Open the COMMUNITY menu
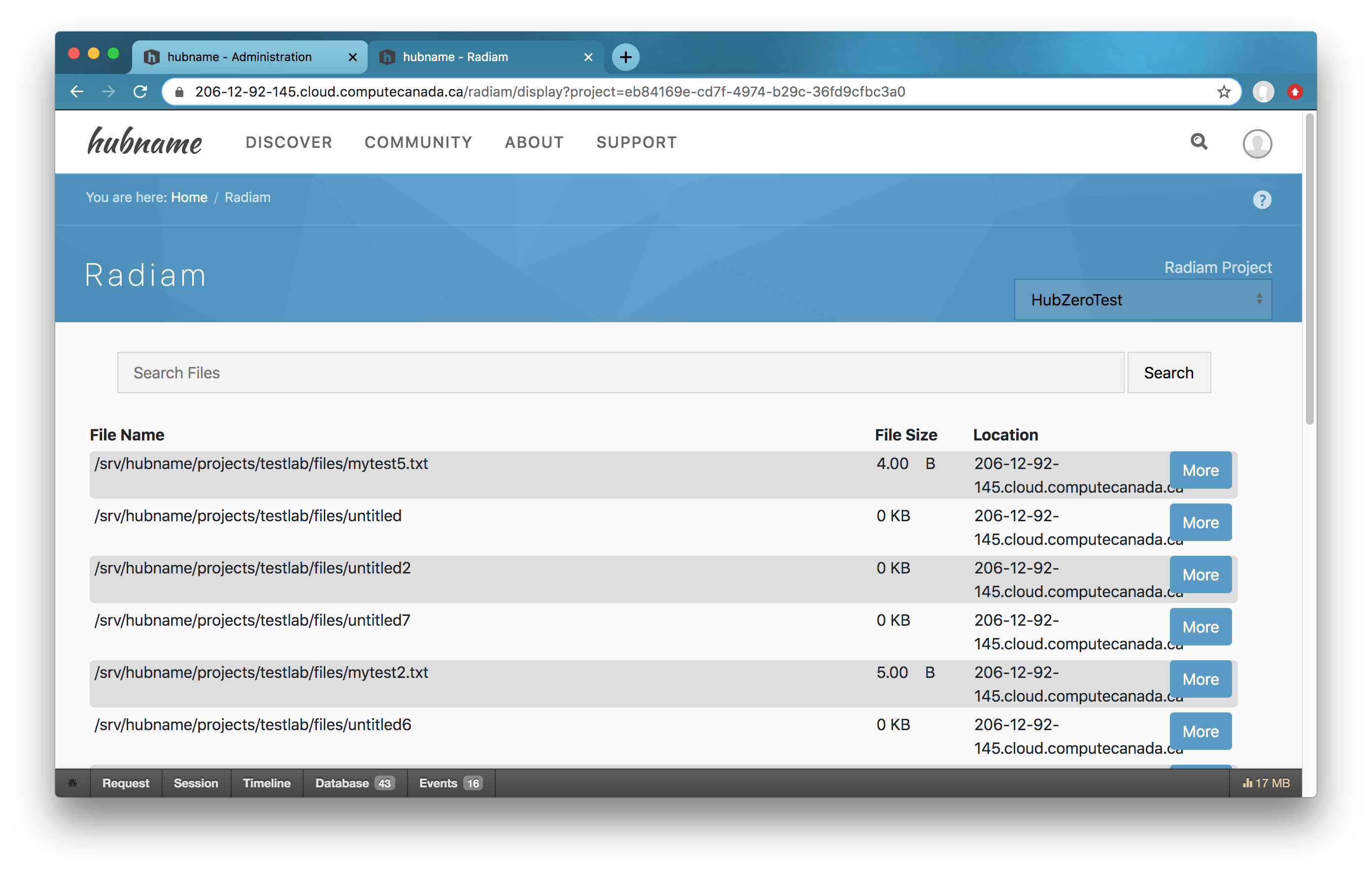The image size is (1372, 876). click(x=418, y=142)
